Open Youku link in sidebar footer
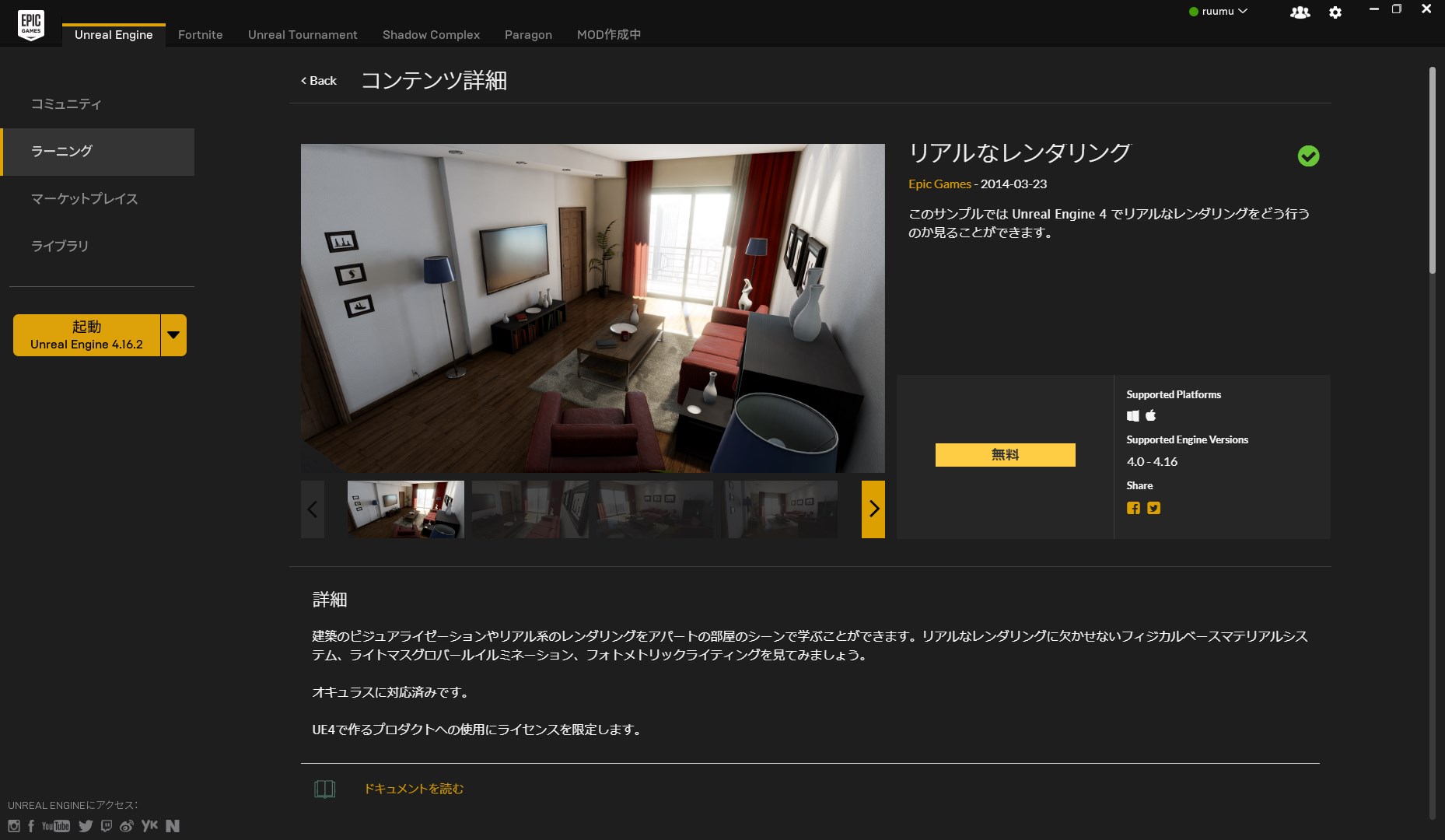The width and height of the screenshot is (1445, 840). (149, 825)
